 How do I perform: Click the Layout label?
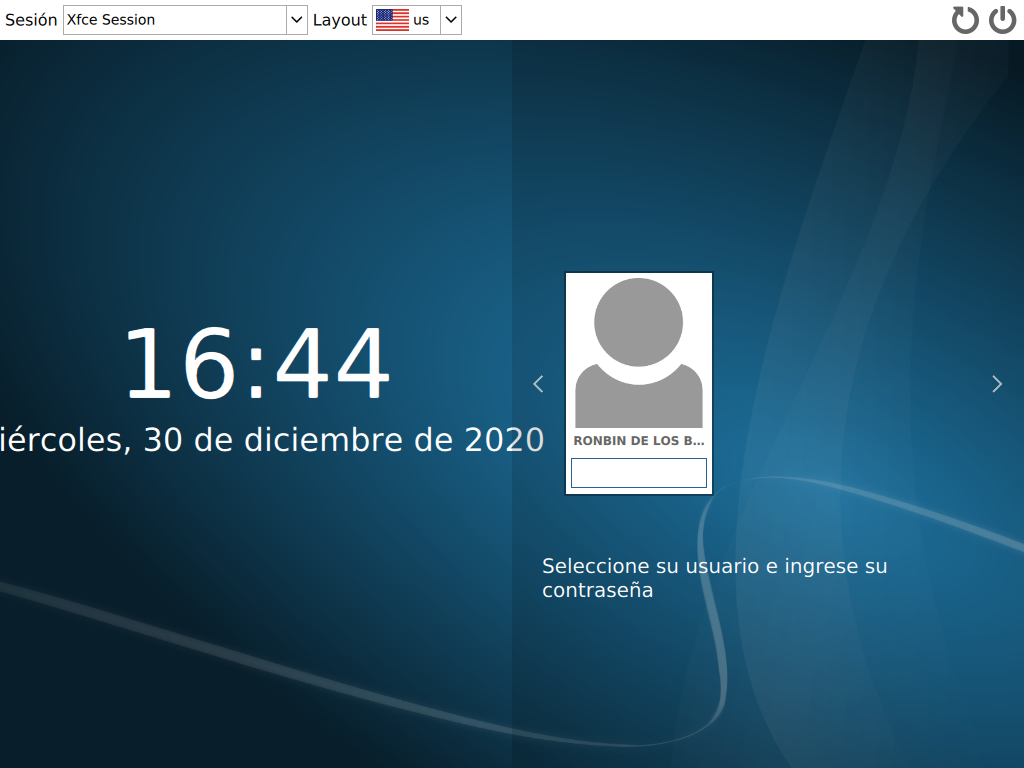click(x=340, y=20)
